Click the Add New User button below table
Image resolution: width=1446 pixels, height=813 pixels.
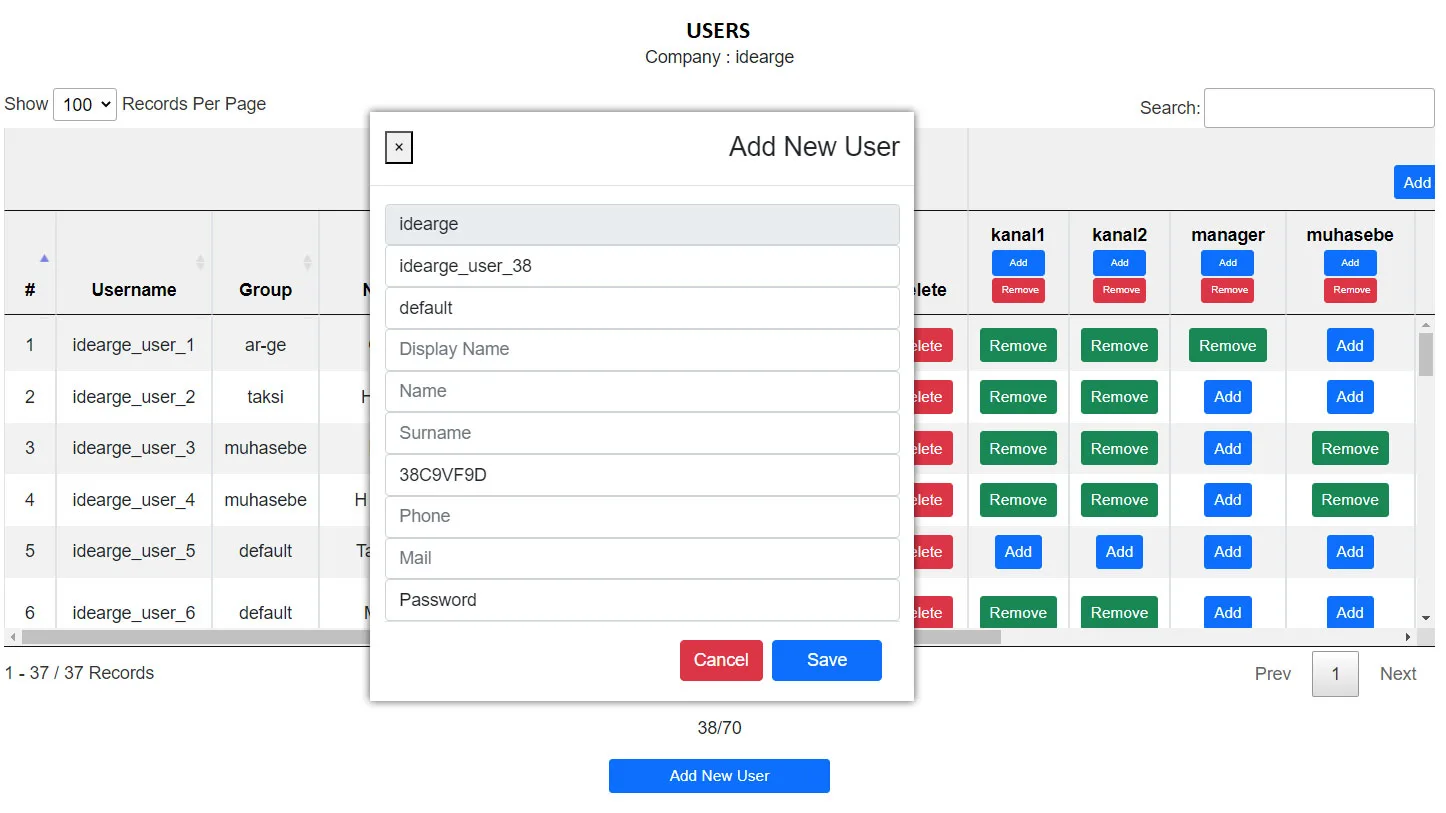click(x=719, y=776)
